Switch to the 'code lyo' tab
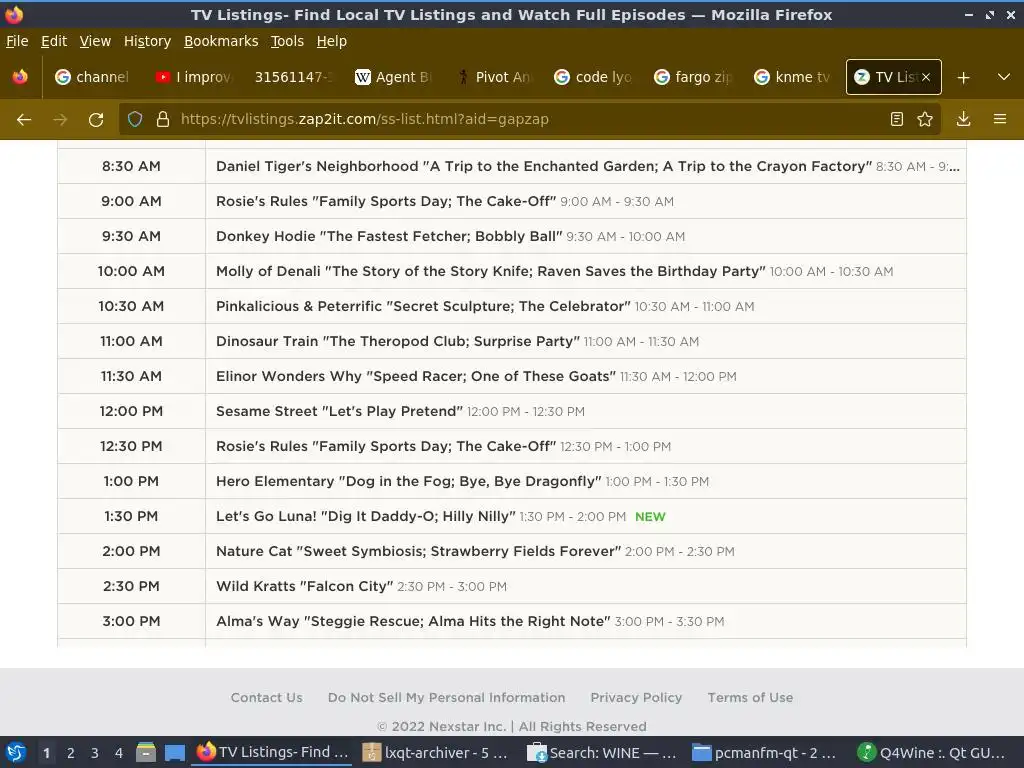 593,77
